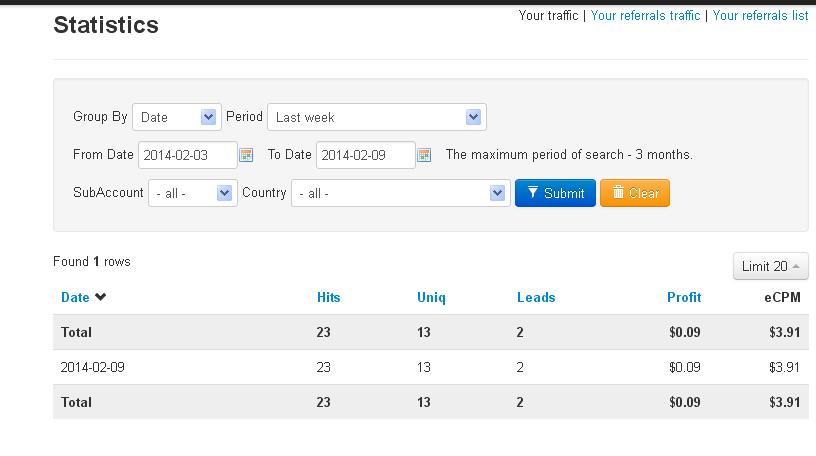
Task: Open the From Date calendar icon
Action: [246, 155]
